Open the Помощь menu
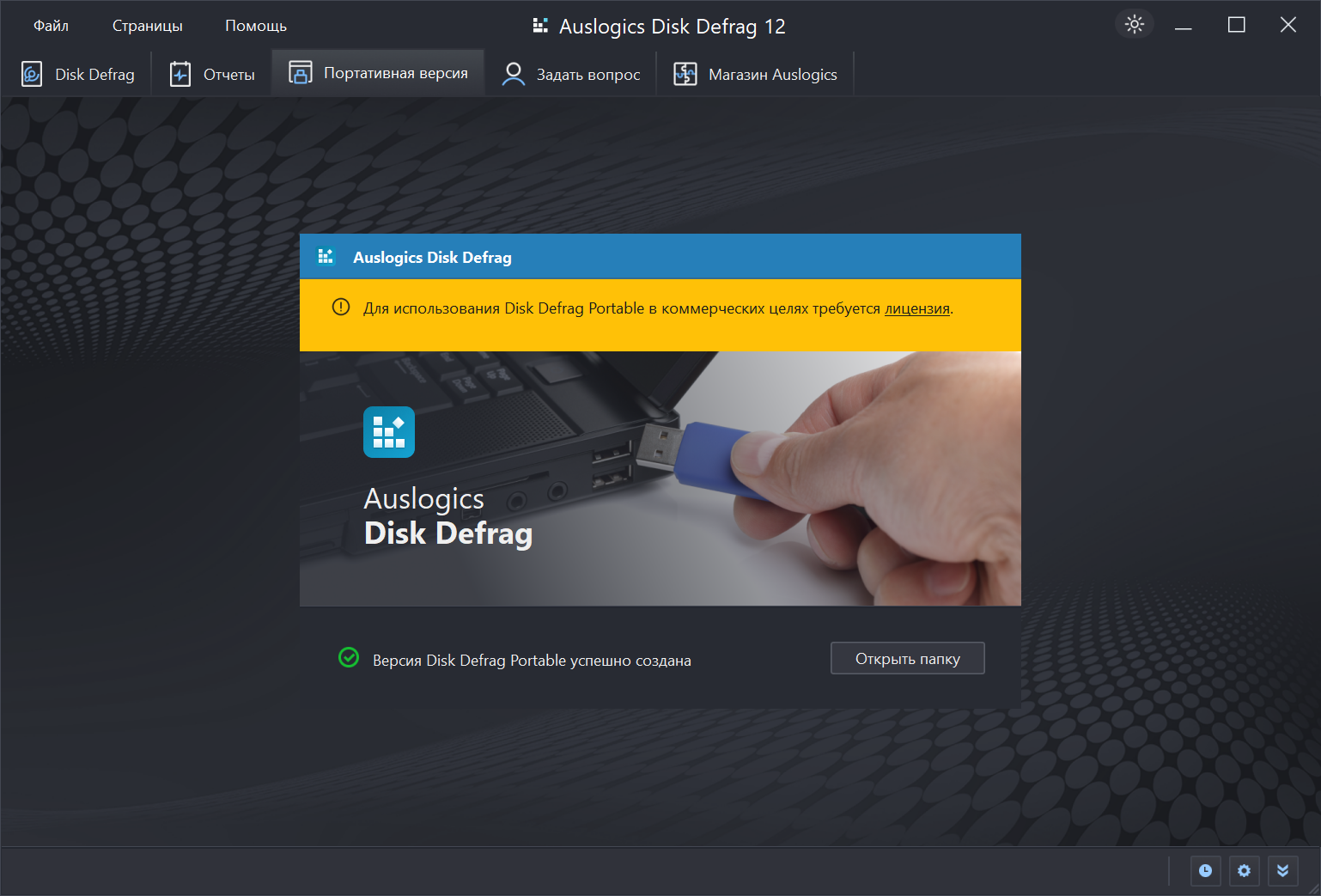Viewport: 1321px width, 896px height. click(x=256, y=26)
